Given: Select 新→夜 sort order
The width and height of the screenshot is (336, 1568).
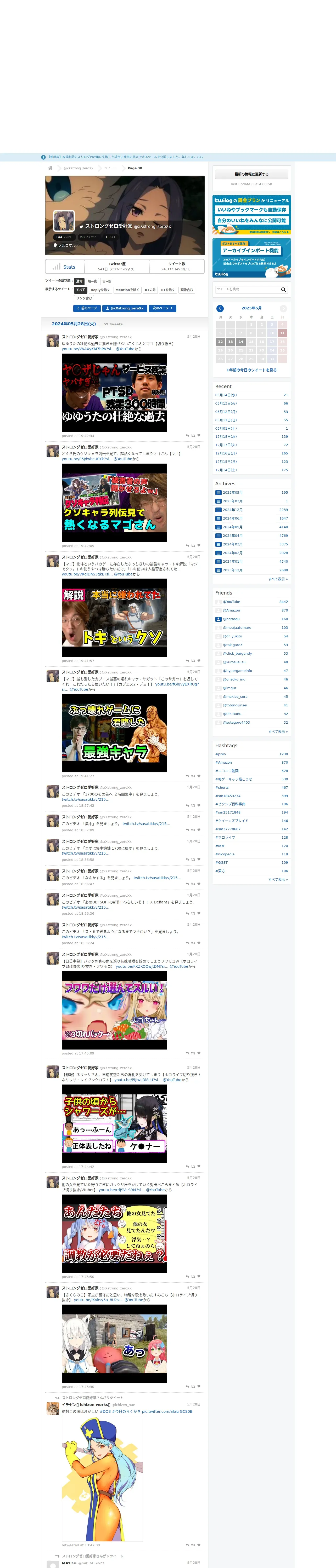Looking at the screenshot, I should (92, 281).
